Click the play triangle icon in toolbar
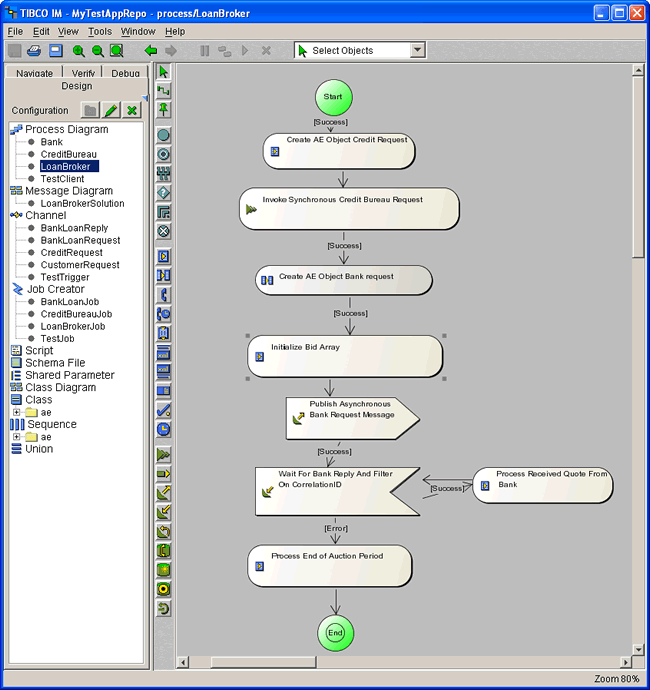650x690 pixels. coord(245,51)
